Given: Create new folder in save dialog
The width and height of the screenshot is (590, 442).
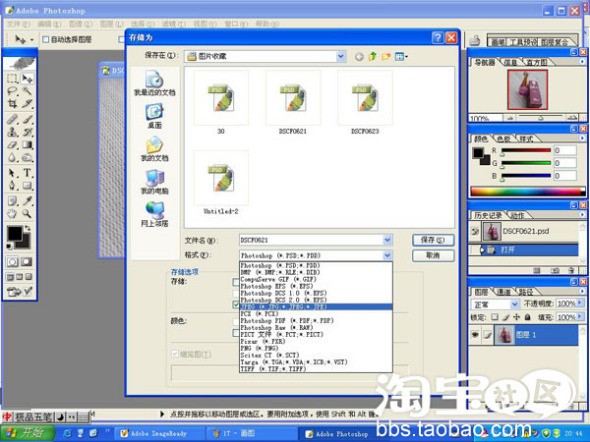Looking at the screenshot, I should tap(386, 57).
